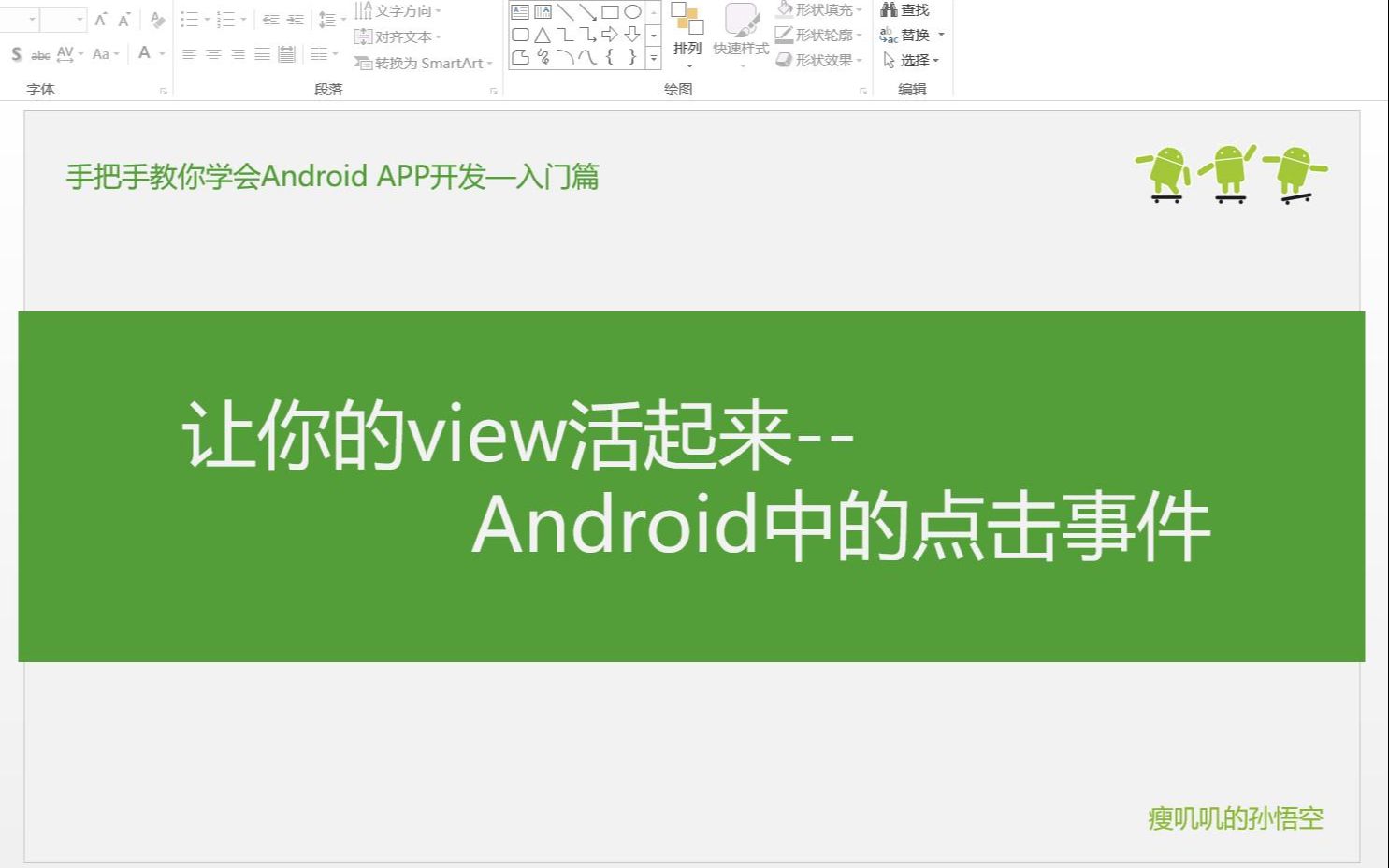Select curve shape
This screenshot has width=1389, height=868.
pyautogui.click(x=587, y=57)
